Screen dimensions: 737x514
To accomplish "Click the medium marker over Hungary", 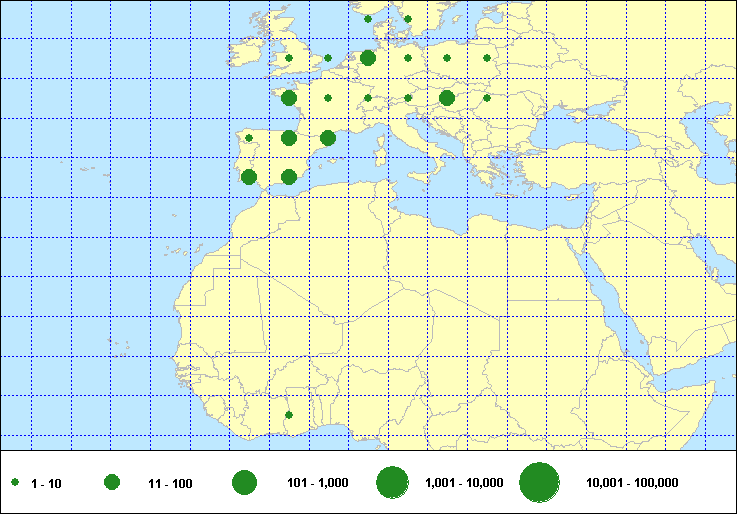I will (x=447, y=98).
